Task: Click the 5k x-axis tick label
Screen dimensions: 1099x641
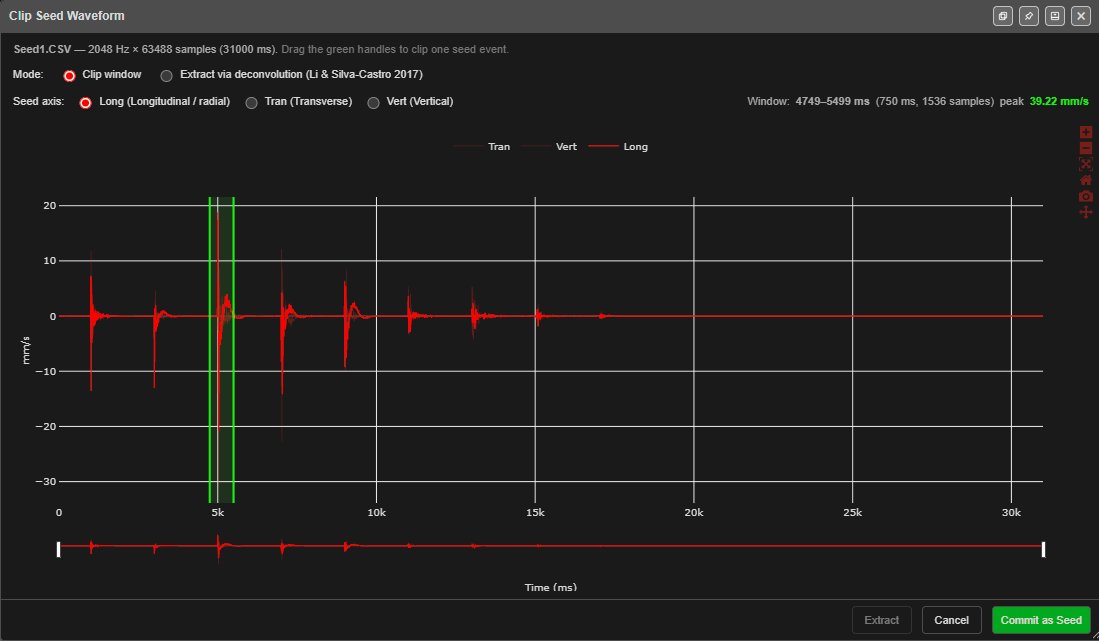Action: pos(218,513)
